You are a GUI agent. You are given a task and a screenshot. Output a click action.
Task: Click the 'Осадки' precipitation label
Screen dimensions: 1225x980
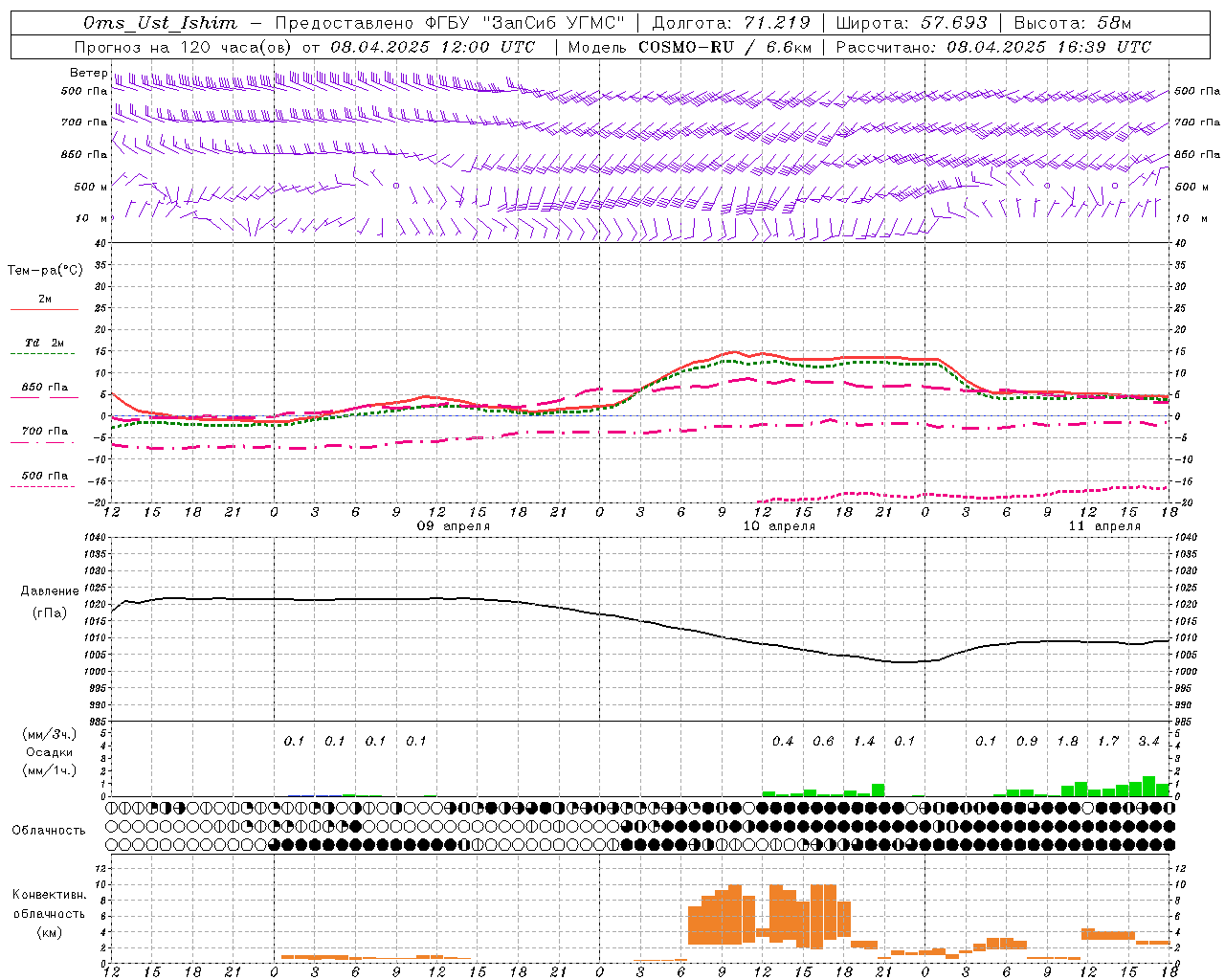tap(49, 752)
